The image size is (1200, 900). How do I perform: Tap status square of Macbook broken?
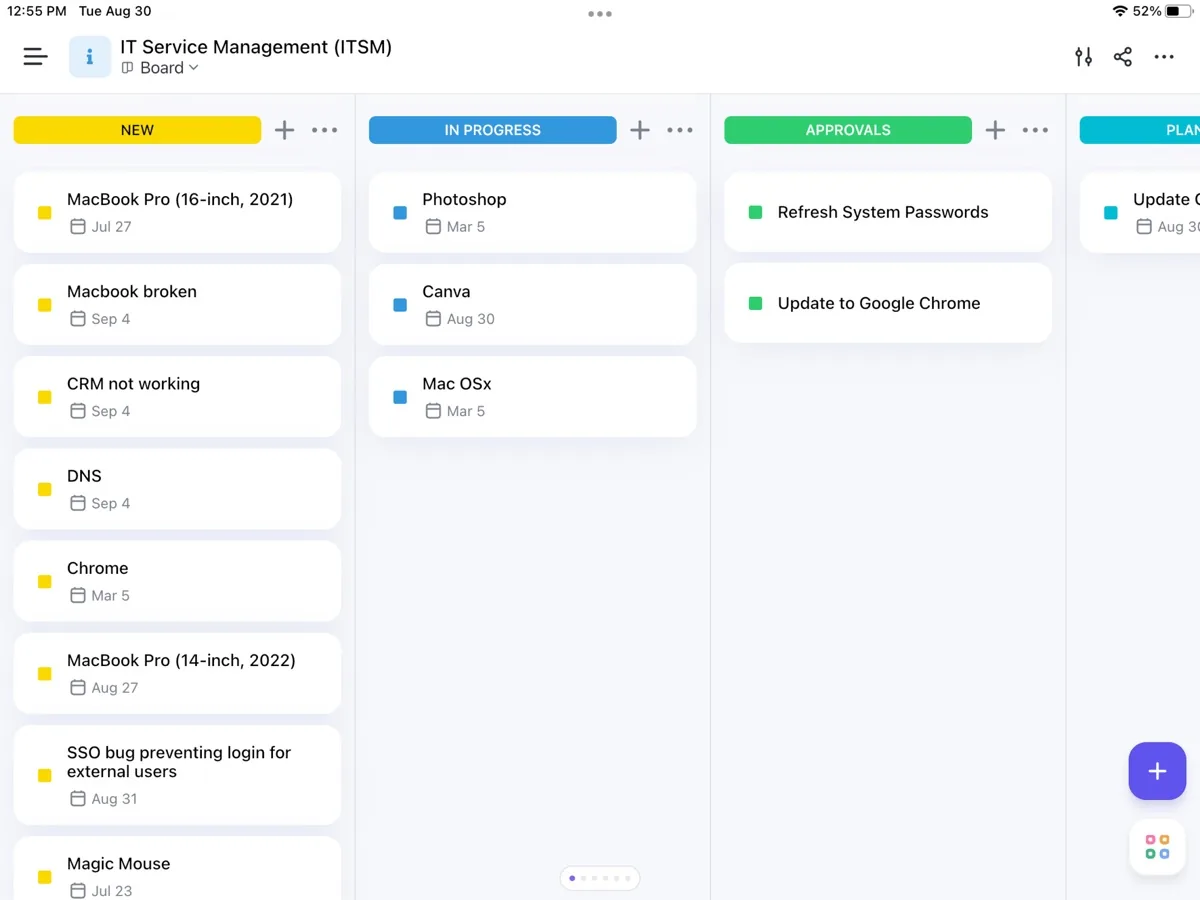(44, 305)
